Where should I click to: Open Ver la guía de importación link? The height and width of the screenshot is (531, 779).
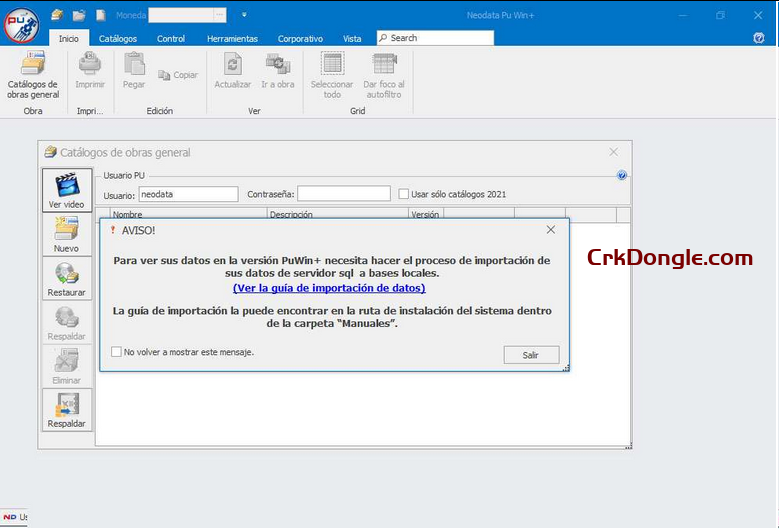click(x=329, y=288)
